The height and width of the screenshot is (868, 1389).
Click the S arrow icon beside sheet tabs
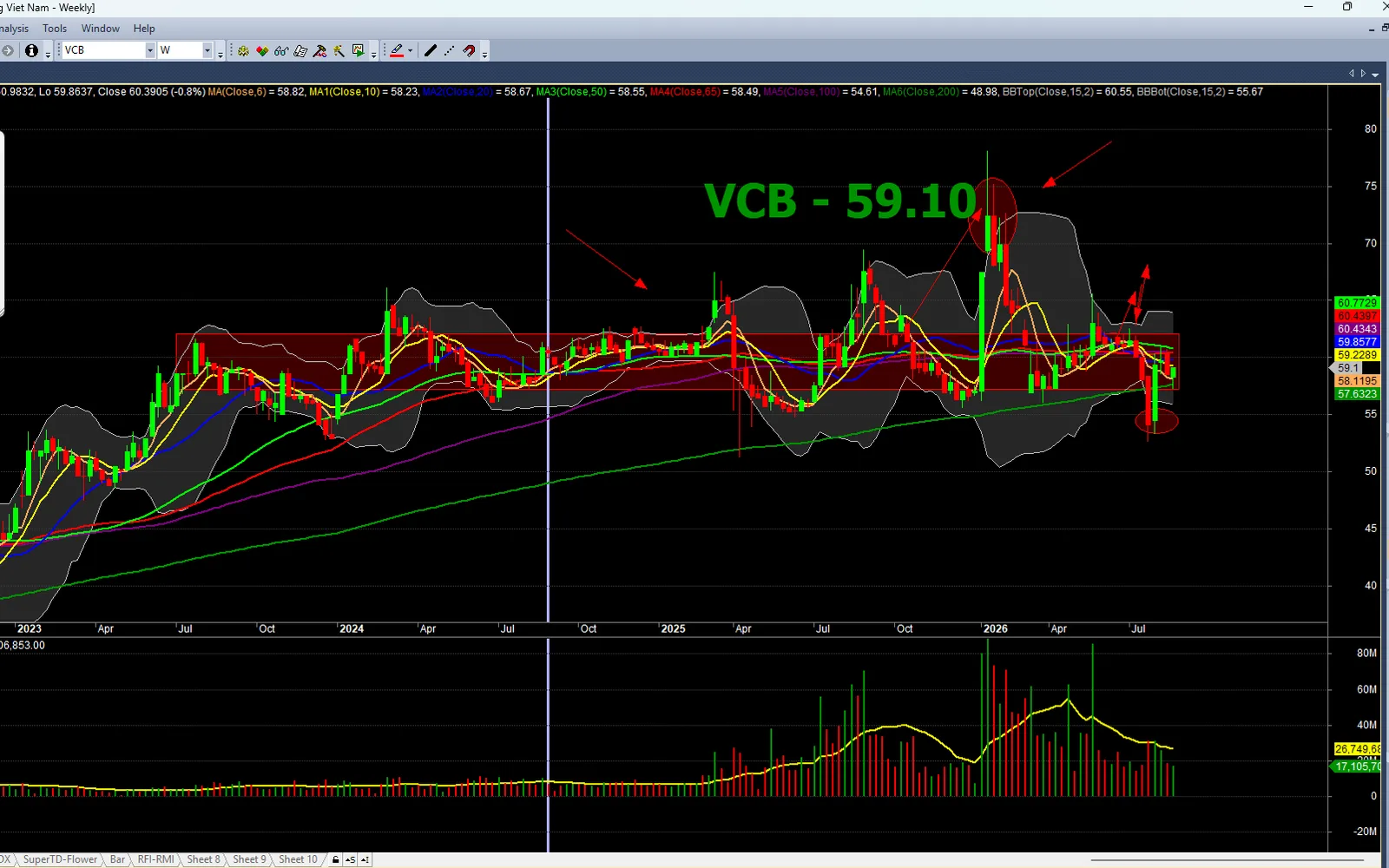350,860
